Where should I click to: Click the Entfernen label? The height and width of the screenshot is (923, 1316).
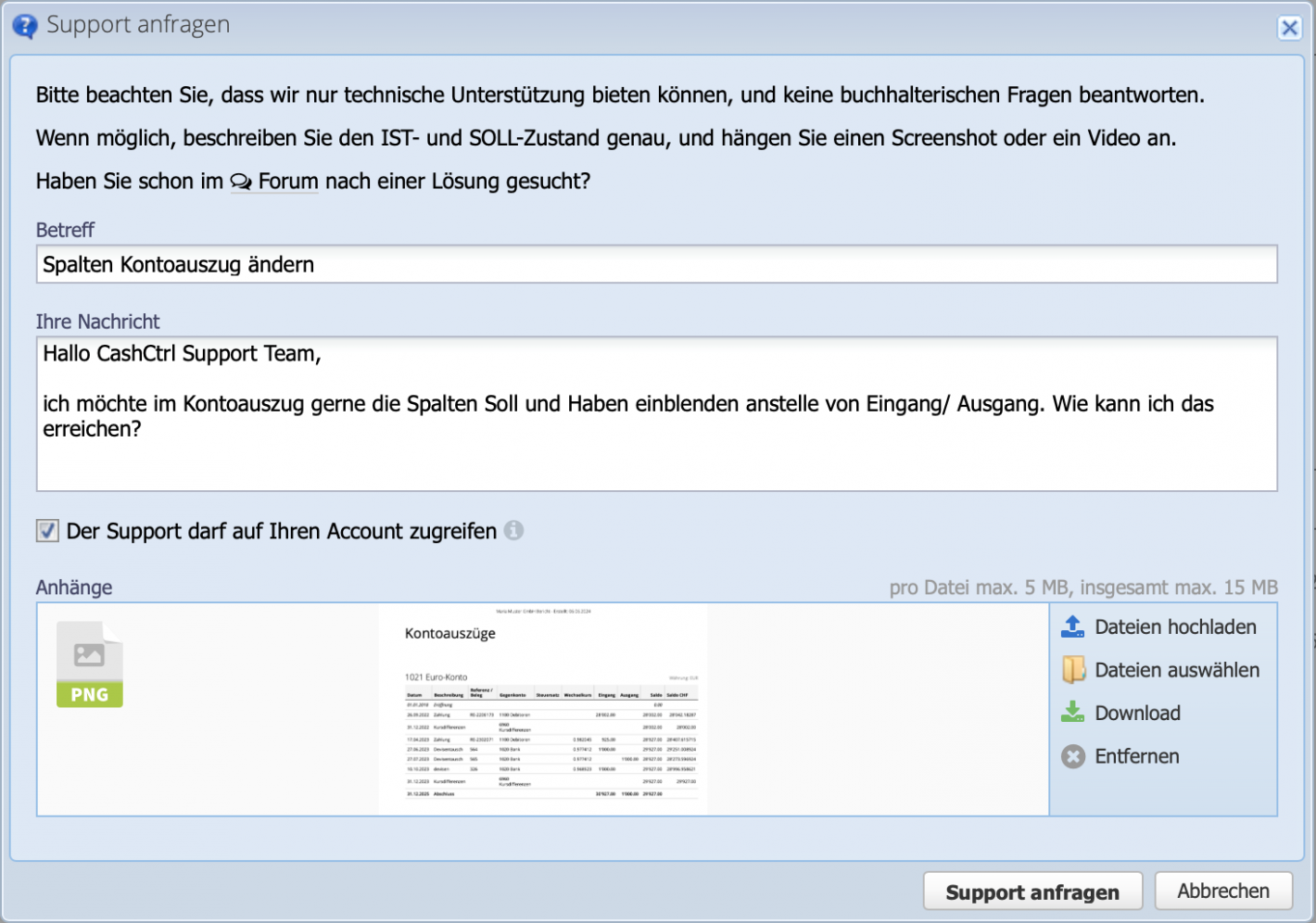point(1137,756)
